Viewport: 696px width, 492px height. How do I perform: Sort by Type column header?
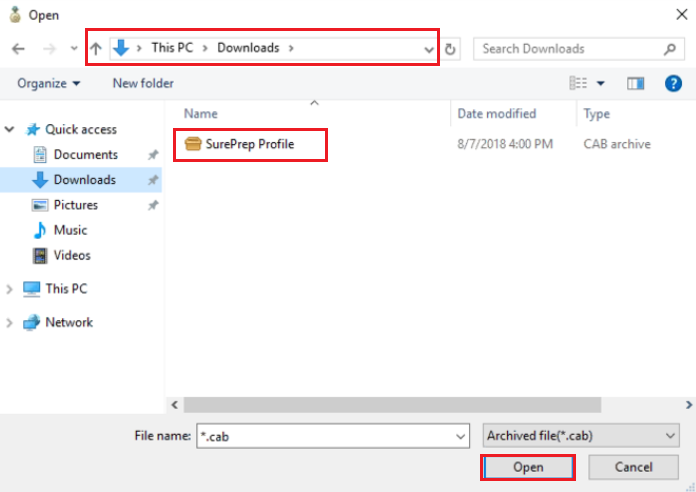coord(597,114)
